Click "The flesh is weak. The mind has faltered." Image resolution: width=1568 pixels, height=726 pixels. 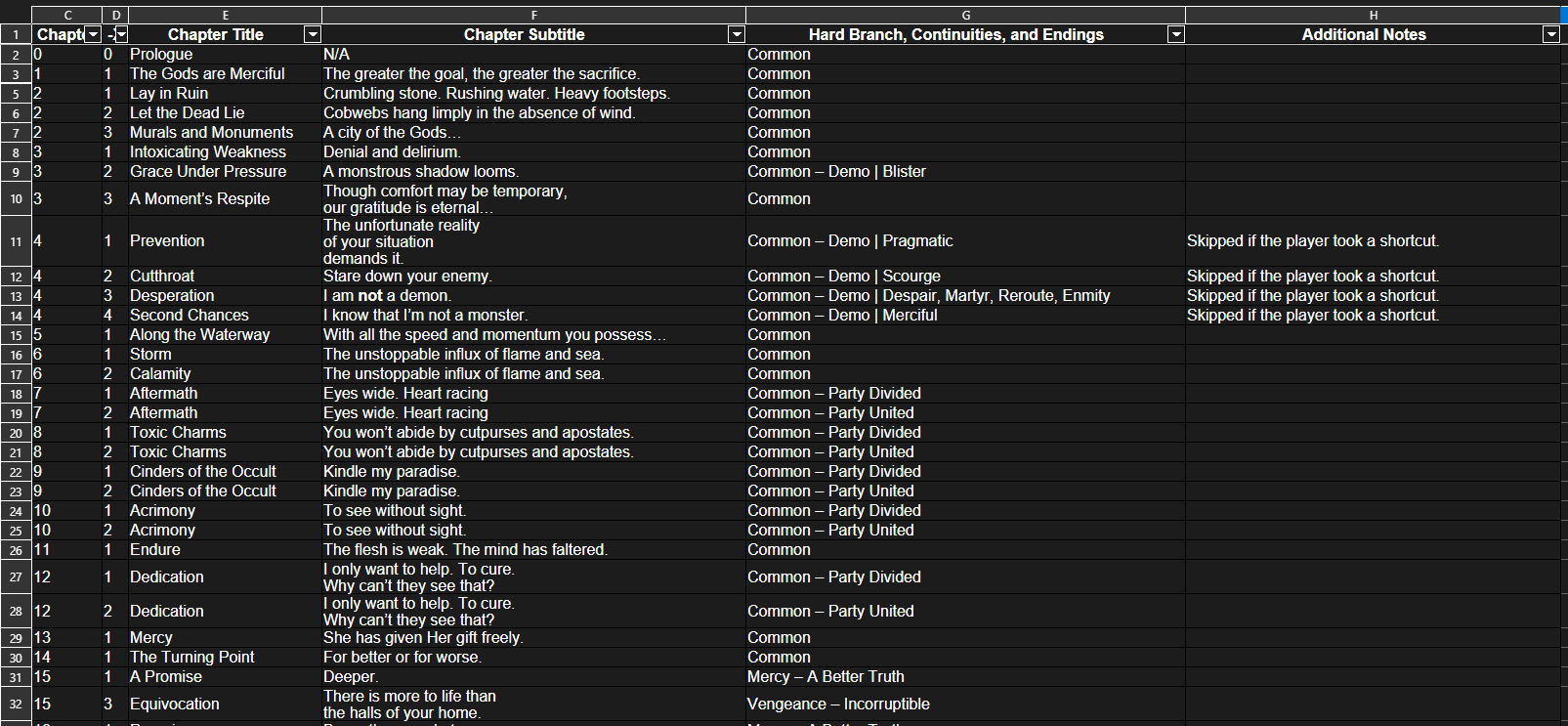tap(534, 550)
